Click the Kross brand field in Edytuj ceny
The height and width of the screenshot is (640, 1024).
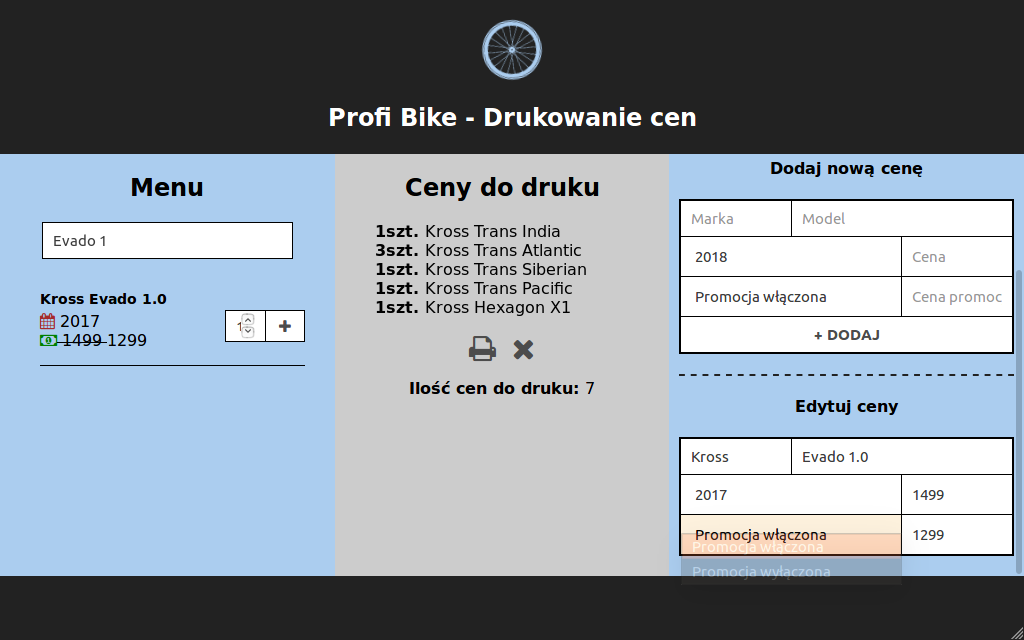[736, 456]
